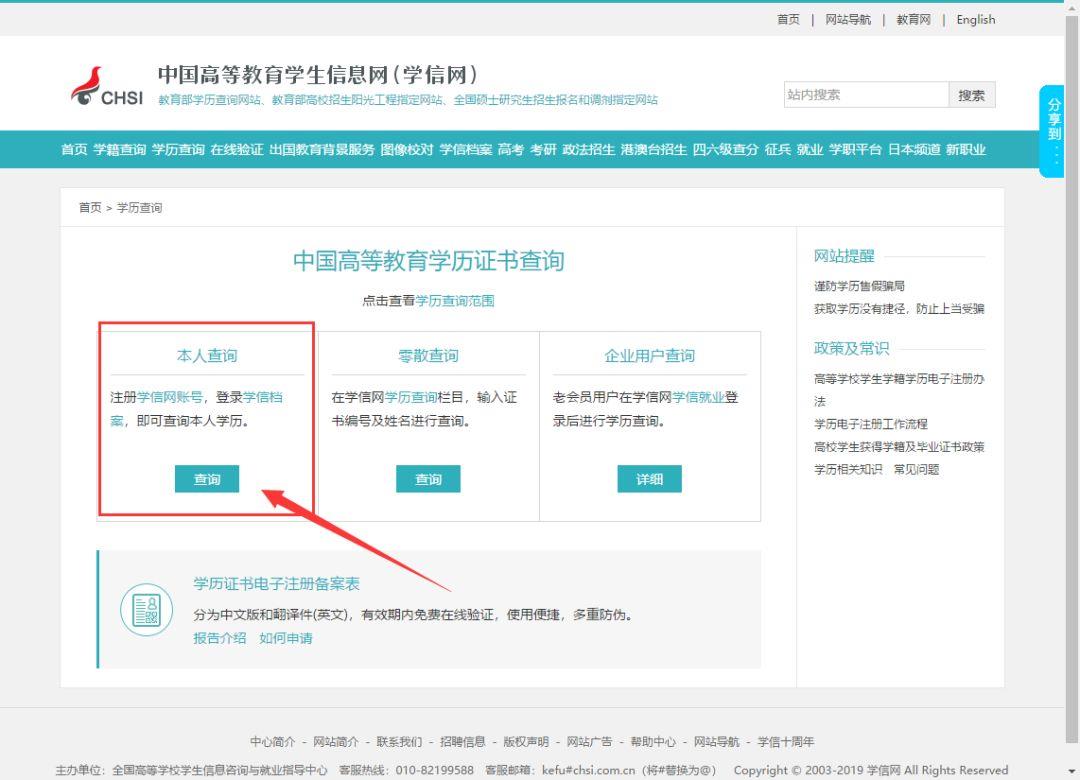The width and height of the screenshot is (1080, 780).
Task: Open the 征兵 navigation item
Action: click(778, 150)
